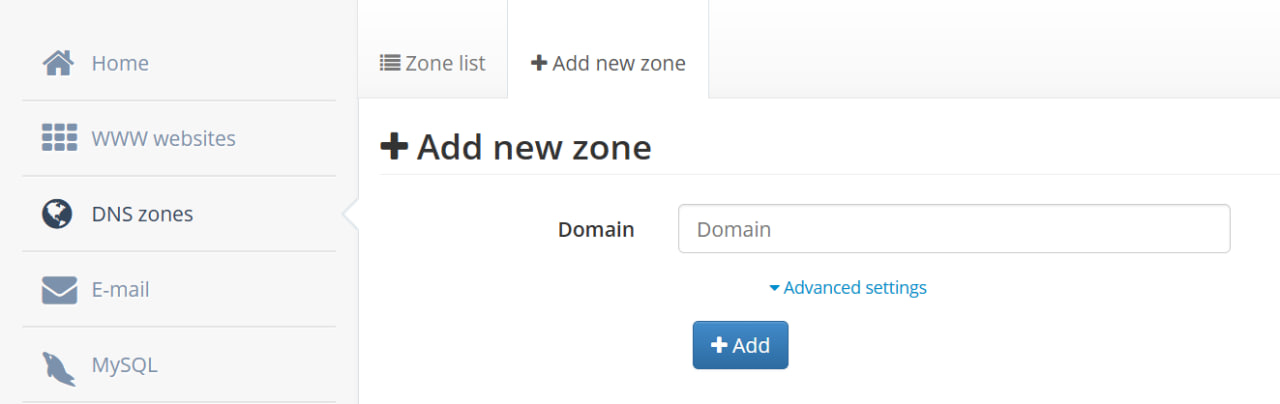Click the bold Domain field label
Screen dimensions: 1280x404
coord(596,229)
